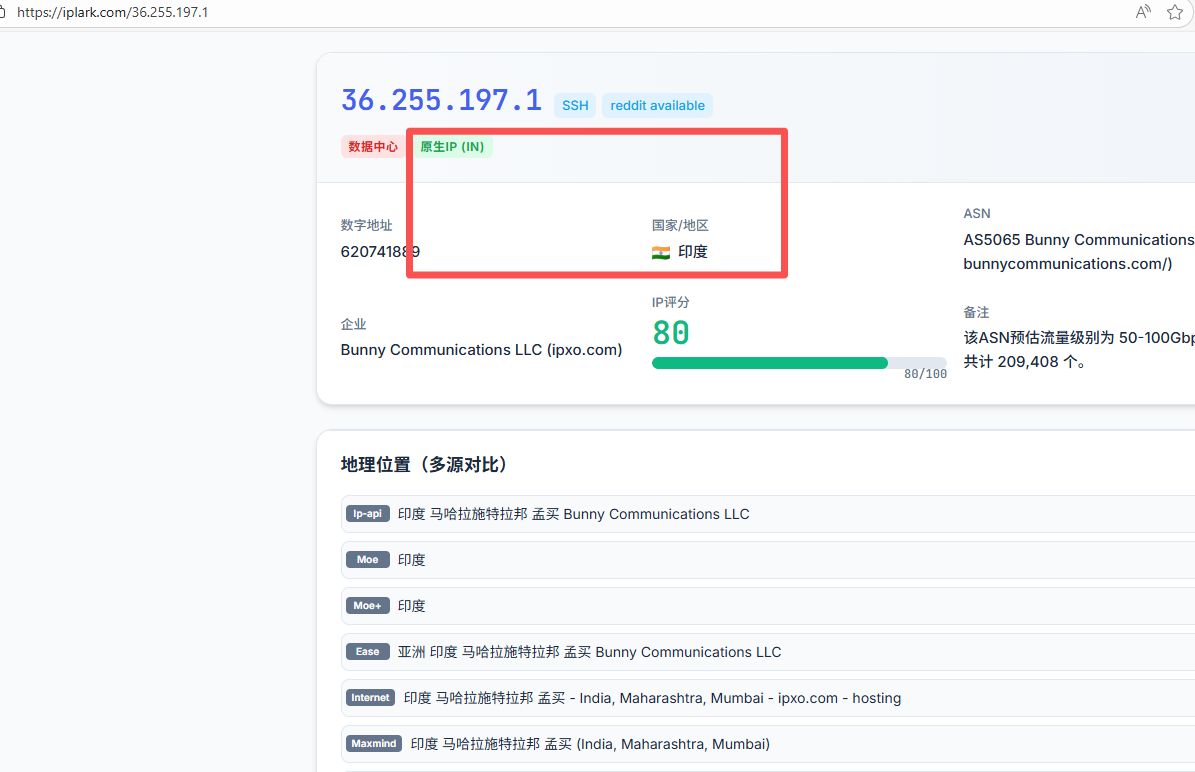The height and width of the screenshot is (772, 1195).
Task: Click the Read Aloud icon in address bar
Action: (1143, 12)
